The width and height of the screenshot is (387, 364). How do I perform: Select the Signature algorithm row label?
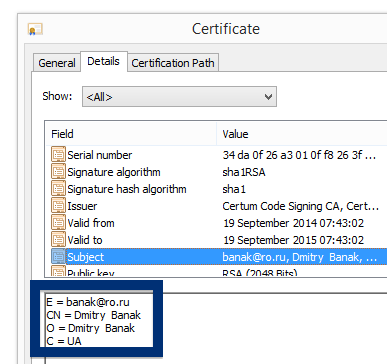(x=114, y=172)
